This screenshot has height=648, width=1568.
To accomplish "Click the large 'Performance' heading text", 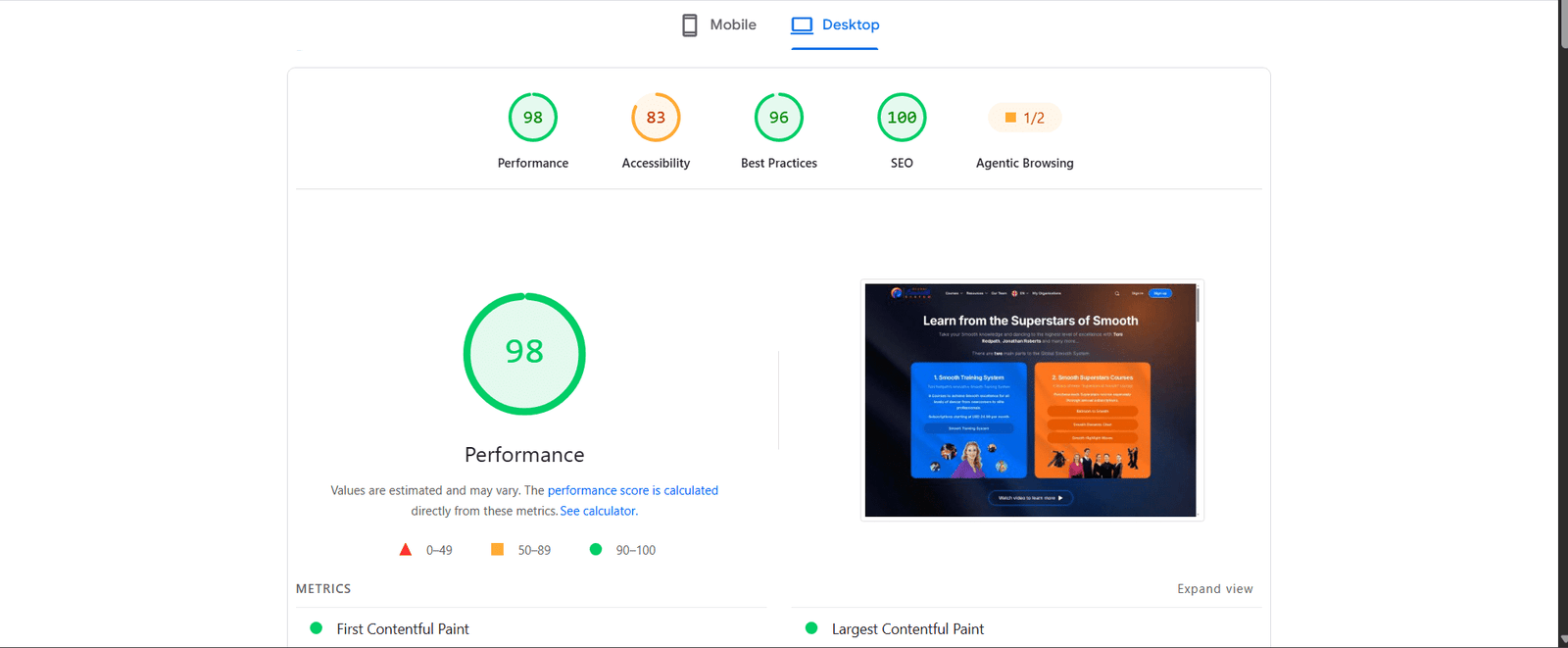I will [x=524, y=455].
